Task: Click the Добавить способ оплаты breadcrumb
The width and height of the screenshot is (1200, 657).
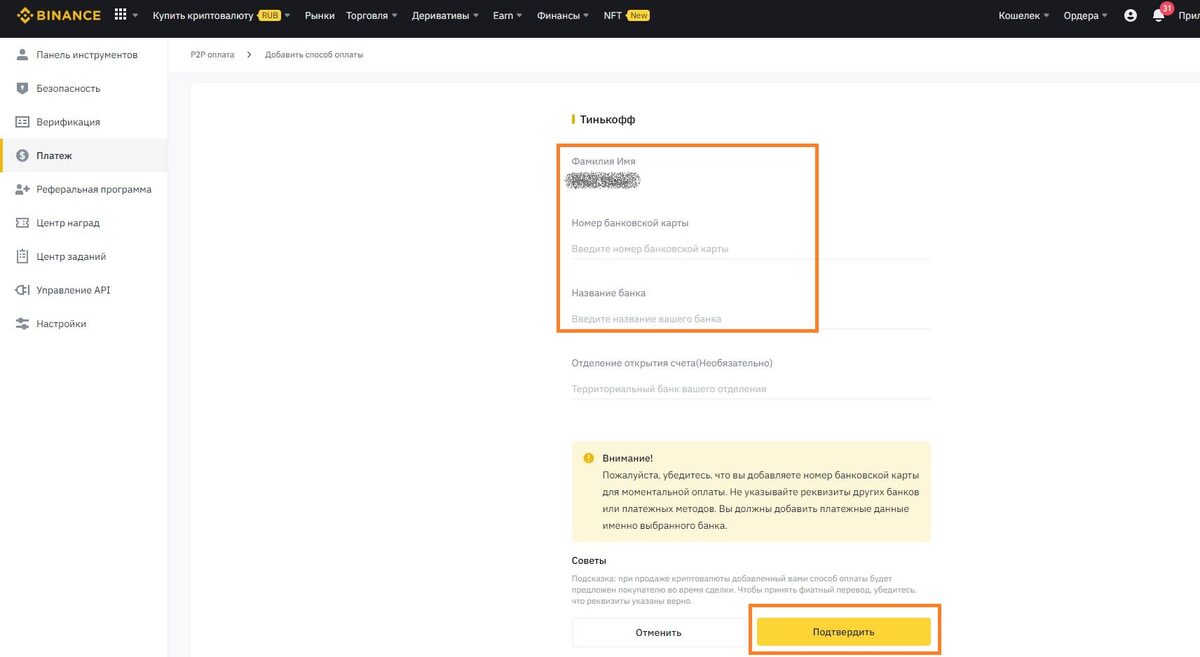Action: click(314, 55)
